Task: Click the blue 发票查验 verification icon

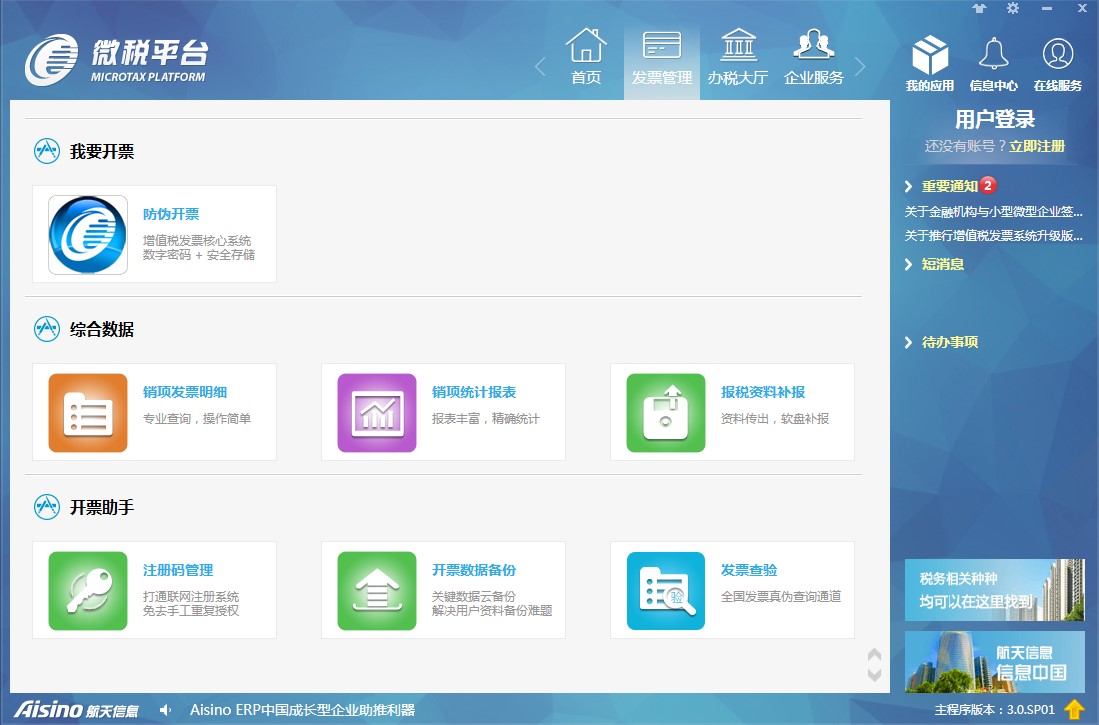Action: click(x=665, y=591)
